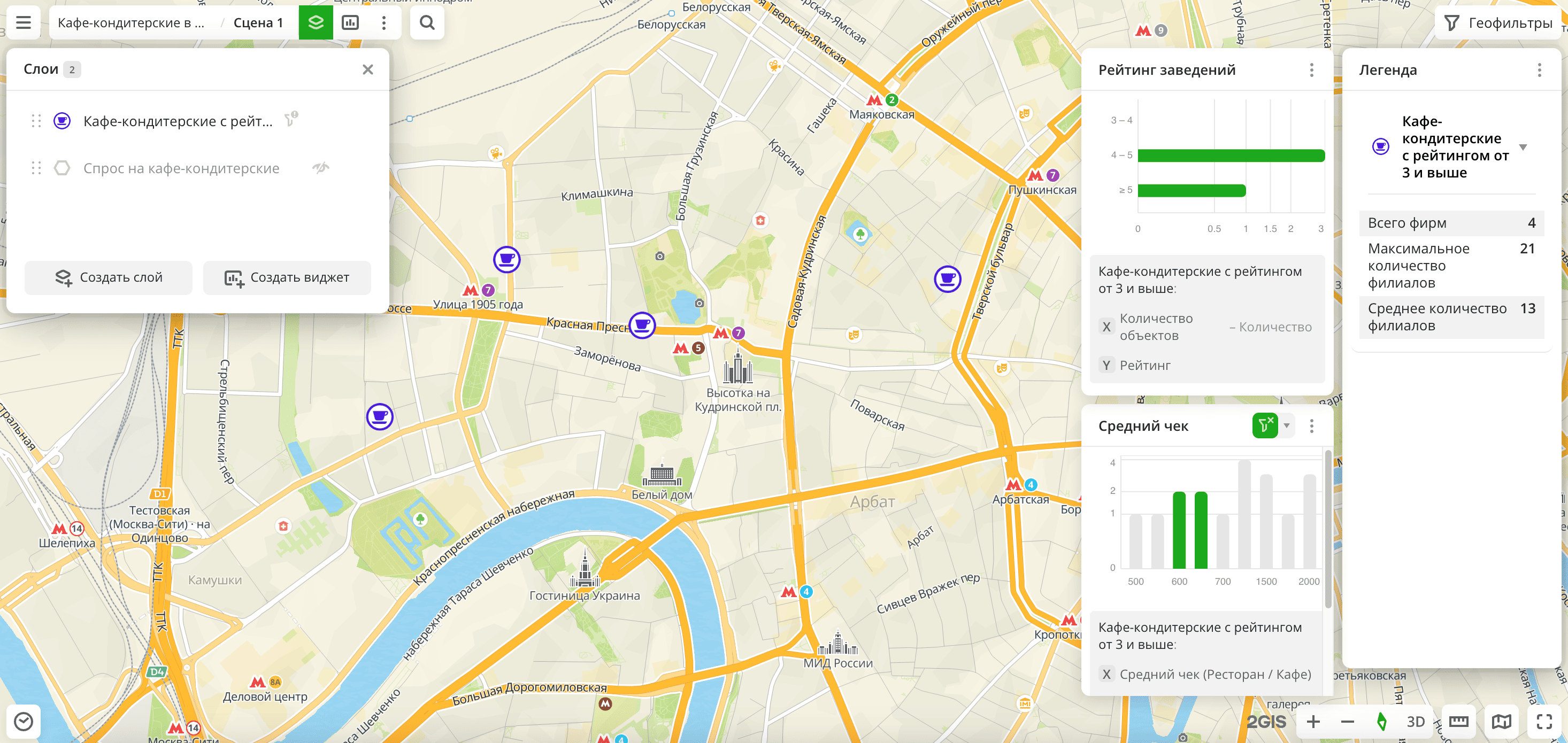Click the compass north arrow
The image size is (1568, 743).
[x=1382, y=722]
